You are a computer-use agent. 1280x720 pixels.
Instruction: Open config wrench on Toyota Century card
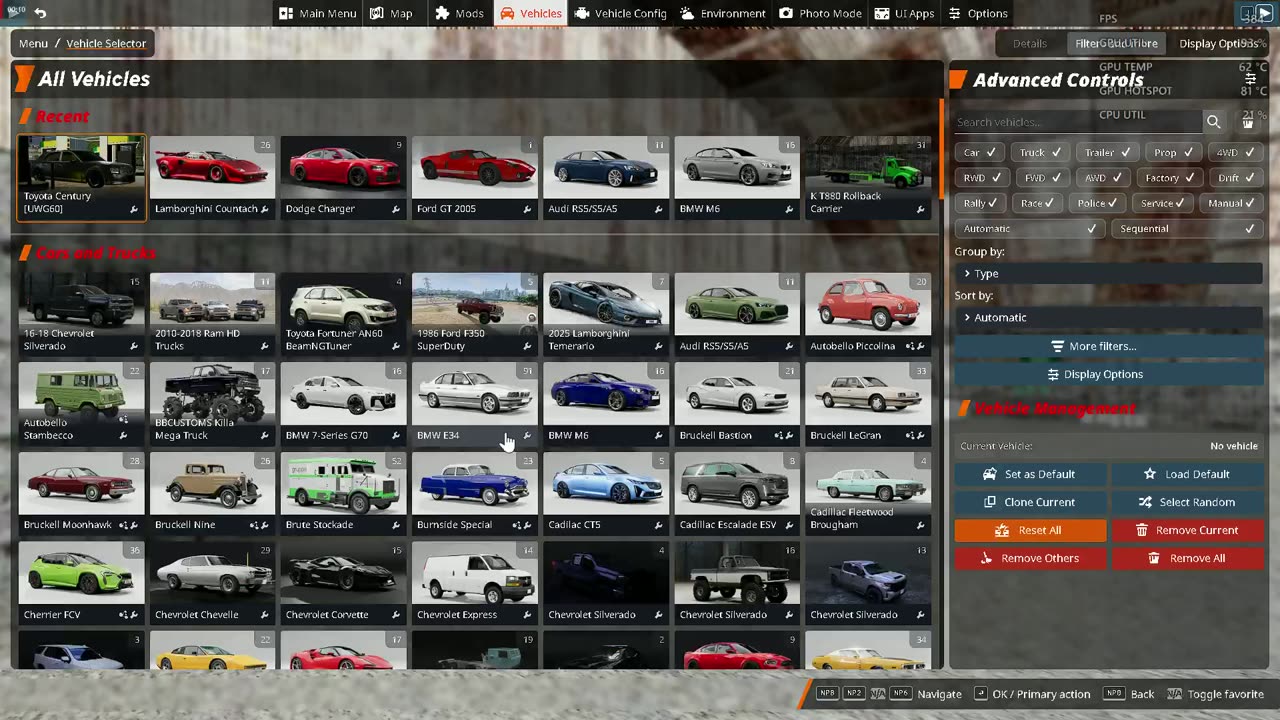click(133, 209)
